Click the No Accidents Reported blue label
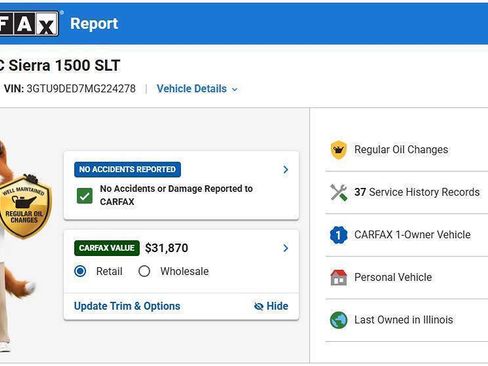Screen dimensions: 488x366 [x=127, y=169]
